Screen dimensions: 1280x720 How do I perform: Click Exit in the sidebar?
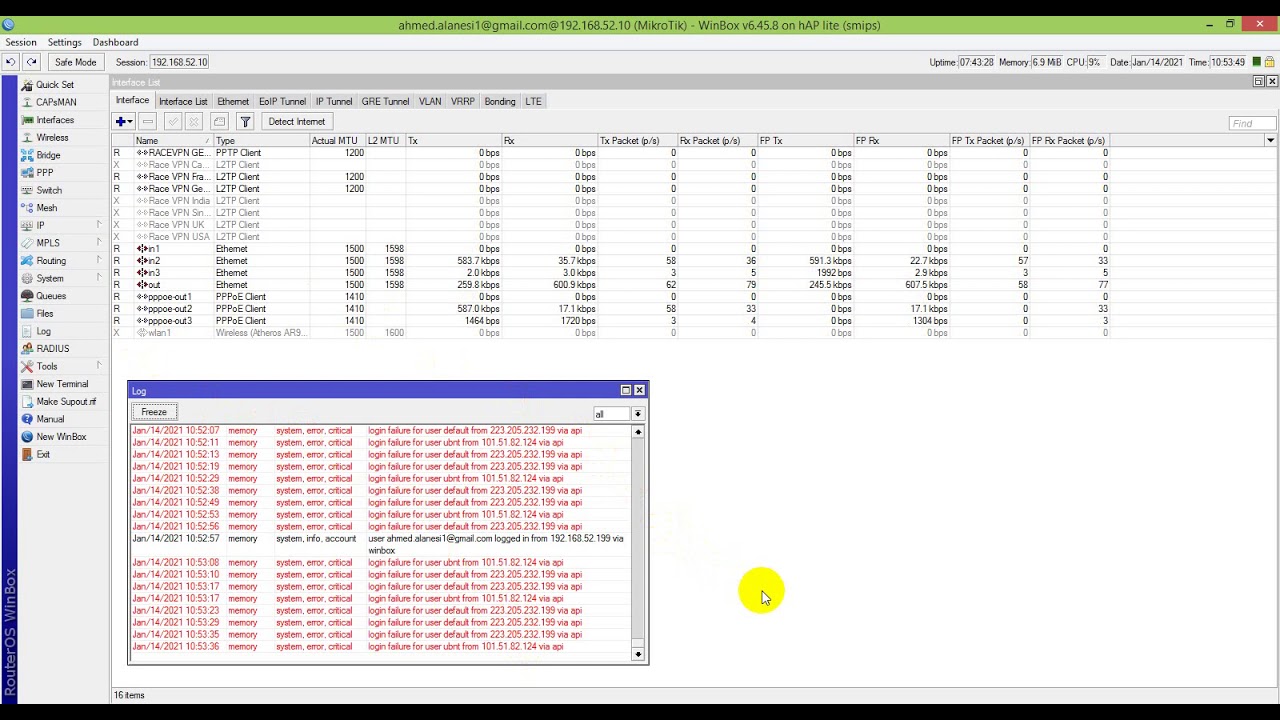coord(43,454)
